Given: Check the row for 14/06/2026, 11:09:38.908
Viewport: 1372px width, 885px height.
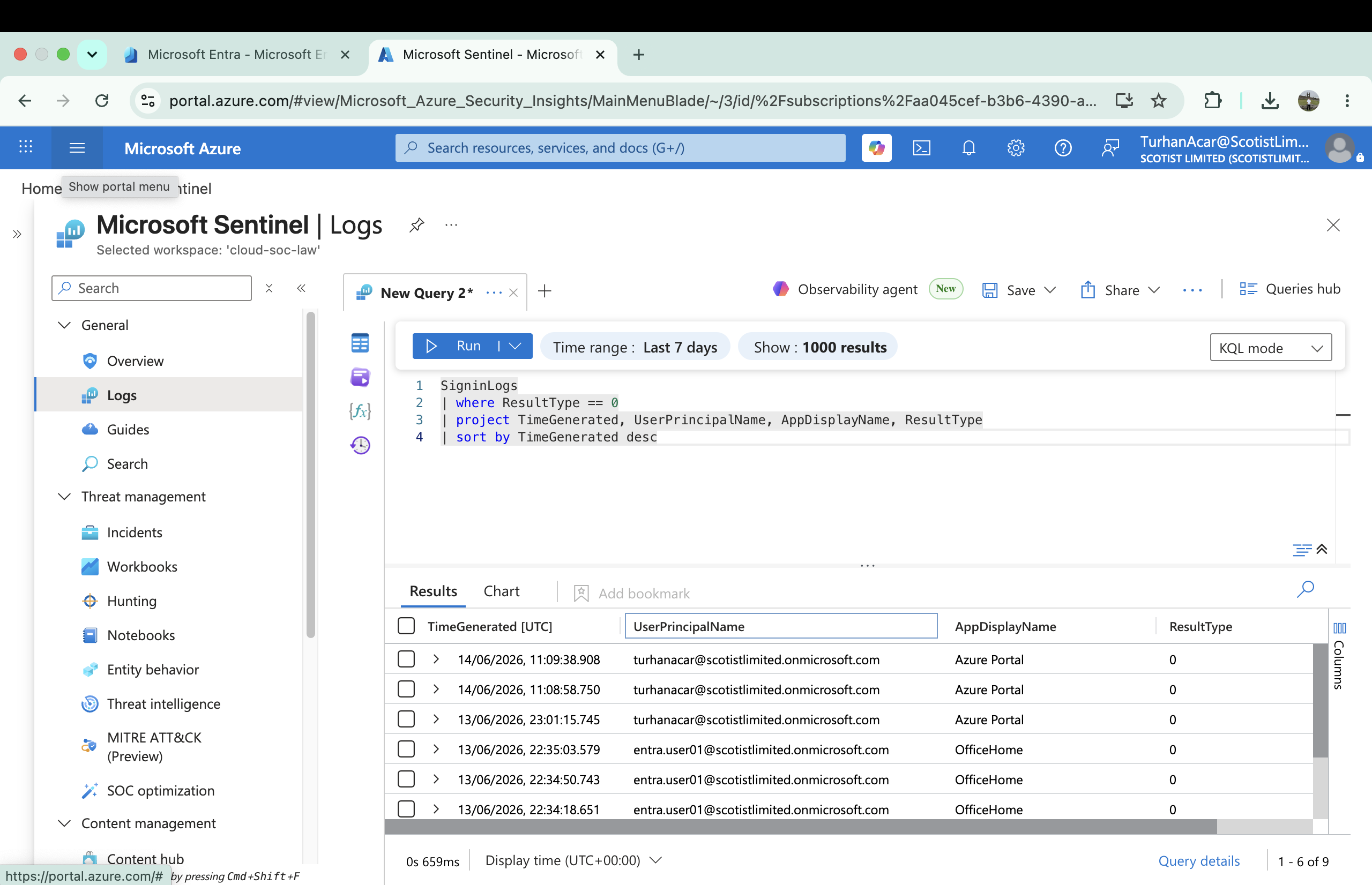Looking at the screenshot, I should pos(406,659).
